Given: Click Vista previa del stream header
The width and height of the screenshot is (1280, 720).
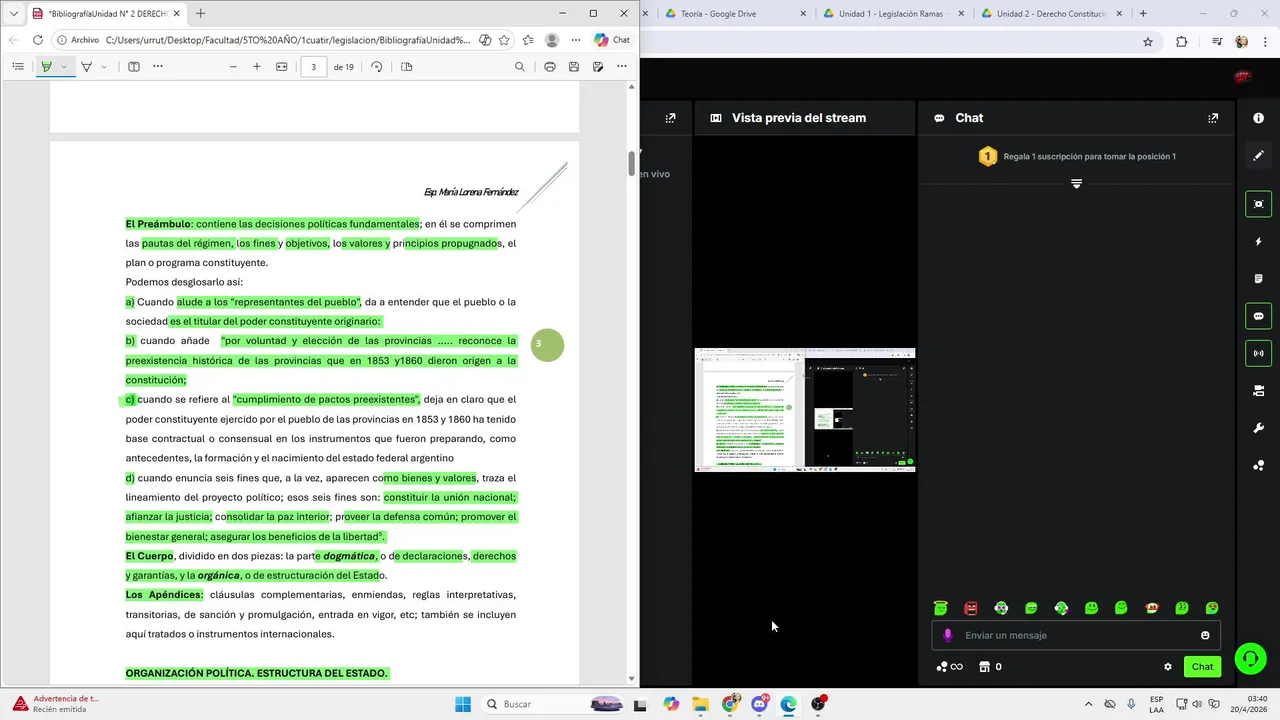Looking at the screenshot, I should 799,118.
